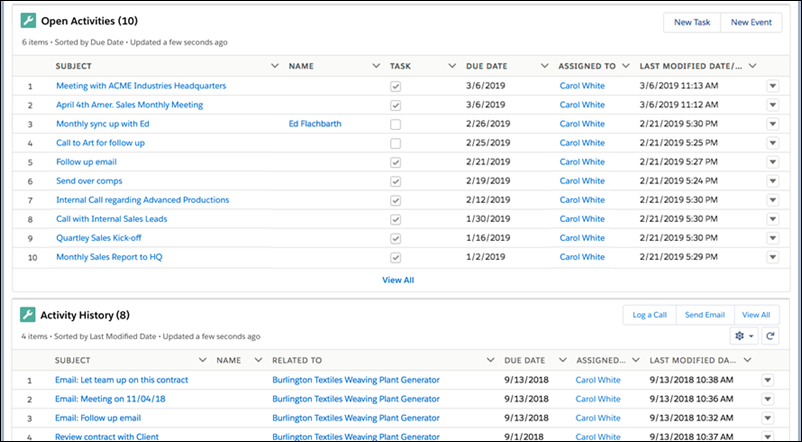This screenshot has height=442, width=802.
Task: Toggle Task checkbox for Send over comps
Action: (395, 181)
